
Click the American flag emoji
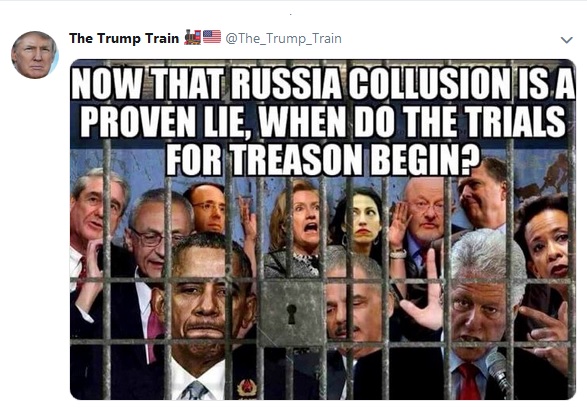[x=212, y=37]
